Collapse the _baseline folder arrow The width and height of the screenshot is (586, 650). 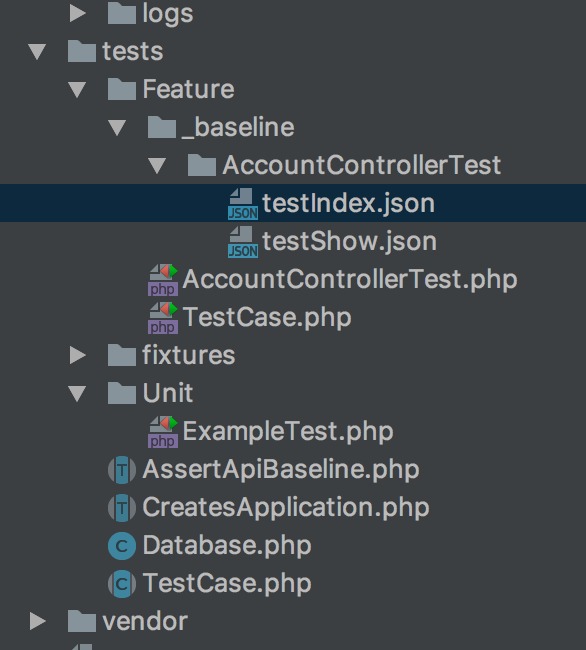coord(117,128)
